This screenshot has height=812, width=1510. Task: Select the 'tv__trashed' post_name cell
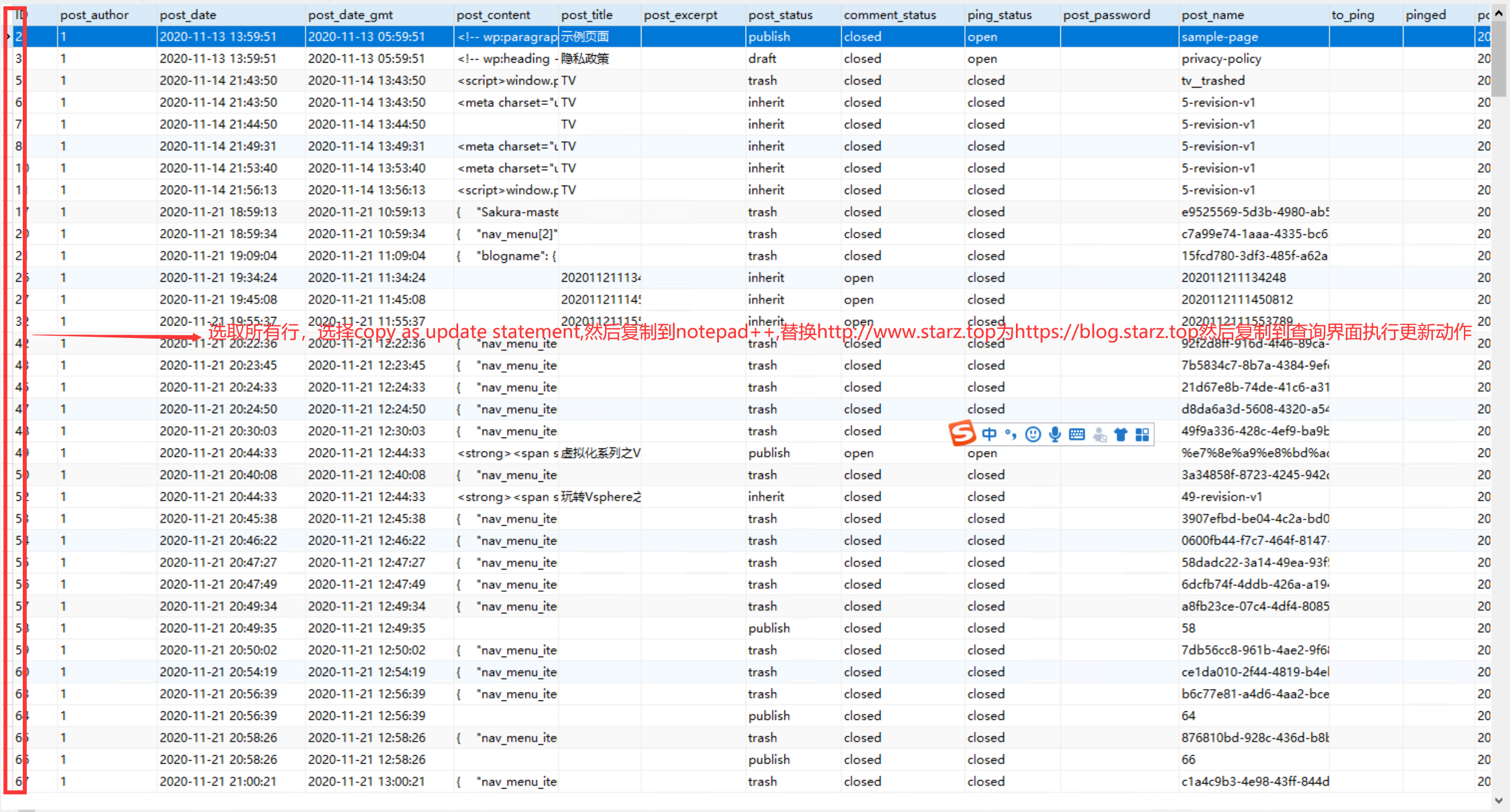coord(1254,80)
